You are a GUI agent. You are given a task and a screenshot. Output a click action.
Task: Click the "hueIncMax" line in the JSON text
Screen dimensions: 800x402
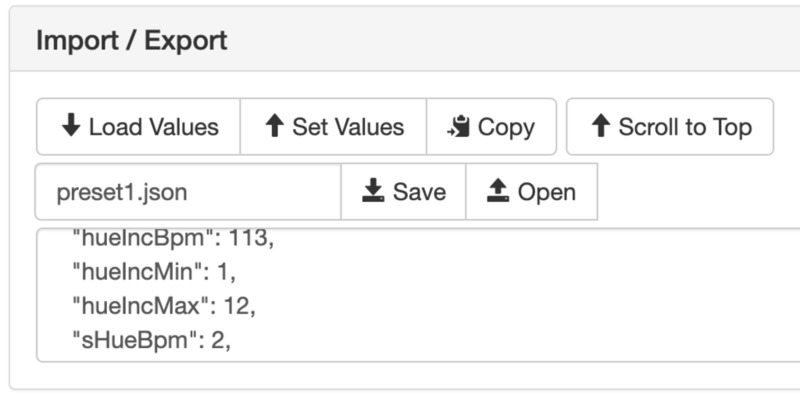coord(135,306)
